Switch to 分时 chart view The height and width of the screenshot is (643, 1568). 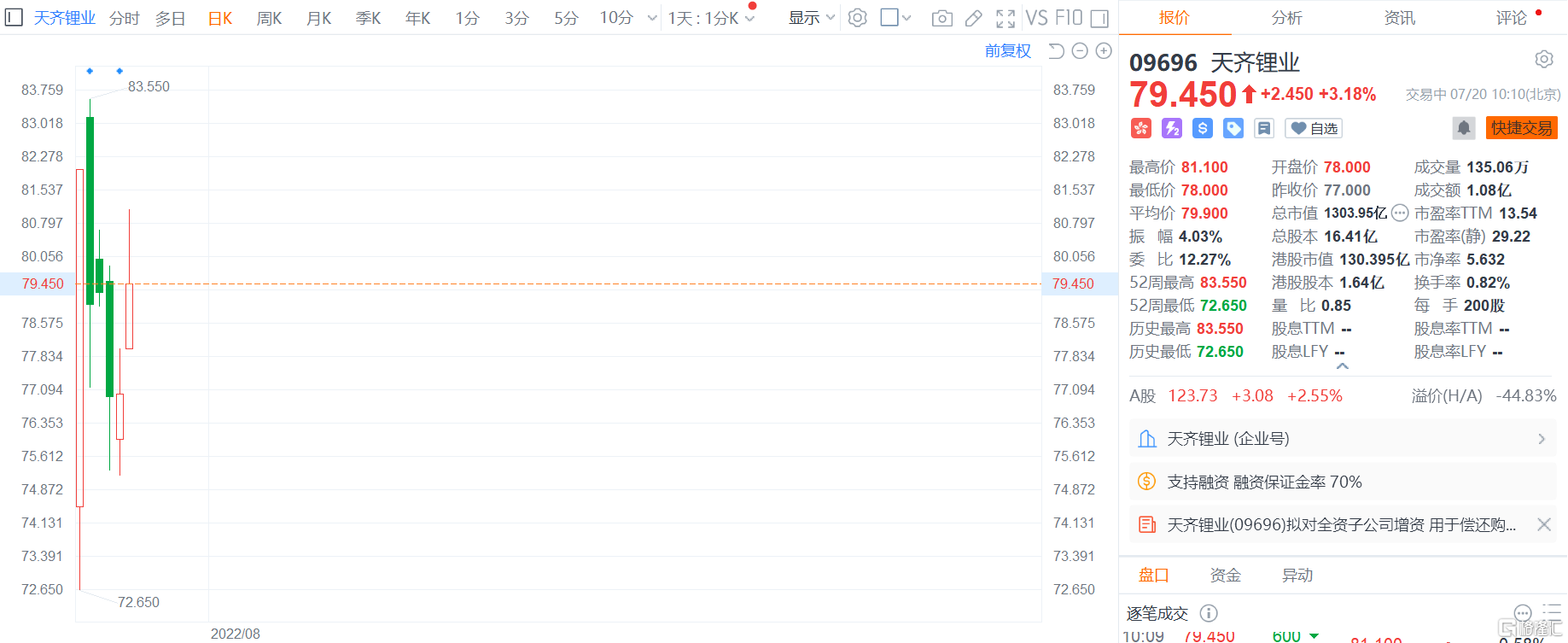(x=125, y=18)
